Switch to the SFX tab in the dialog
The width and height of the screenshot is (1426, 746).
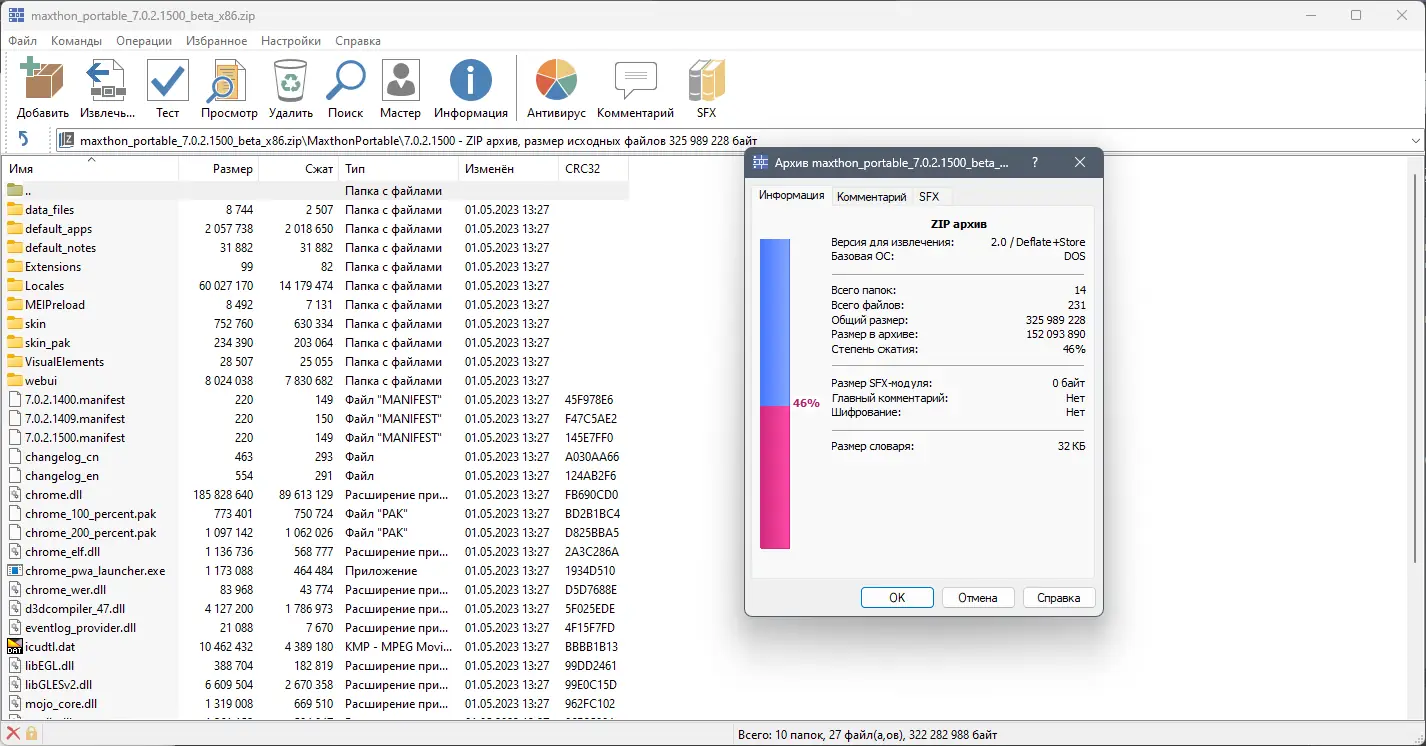click(x=929, y=197)
